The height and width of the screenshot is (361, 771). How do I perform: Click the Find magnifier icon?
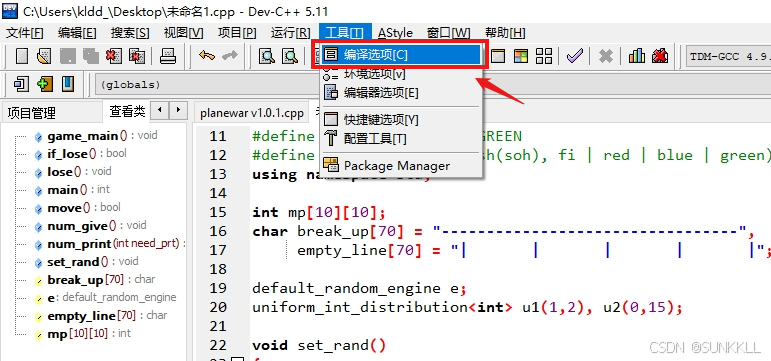pos(267,56)
